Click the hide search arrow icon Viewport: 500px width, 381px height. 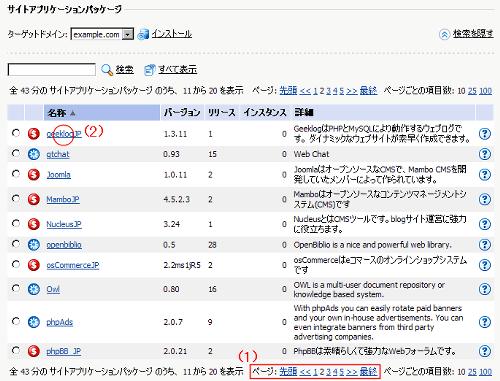pos(444,34)
